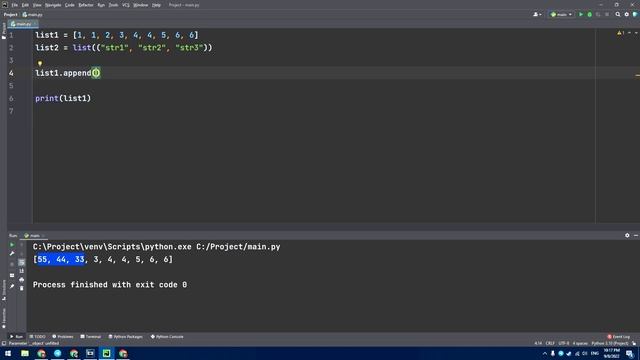This screenshot has width=640, height=360.
Task: Open the TODO tool window tab
Action: pyautogui.click(x=38, y=337)
